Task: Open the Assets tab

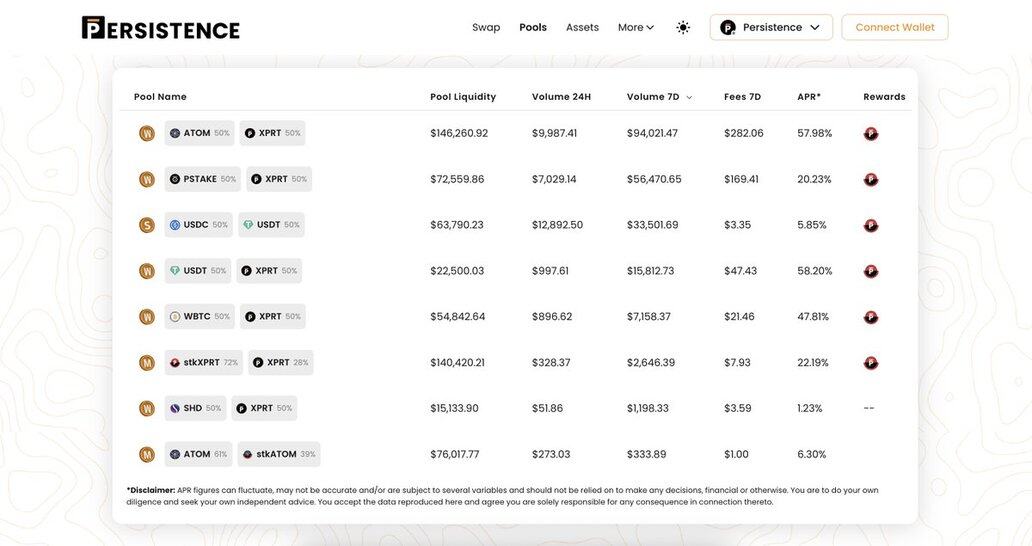Action: (x=582, y=28)
